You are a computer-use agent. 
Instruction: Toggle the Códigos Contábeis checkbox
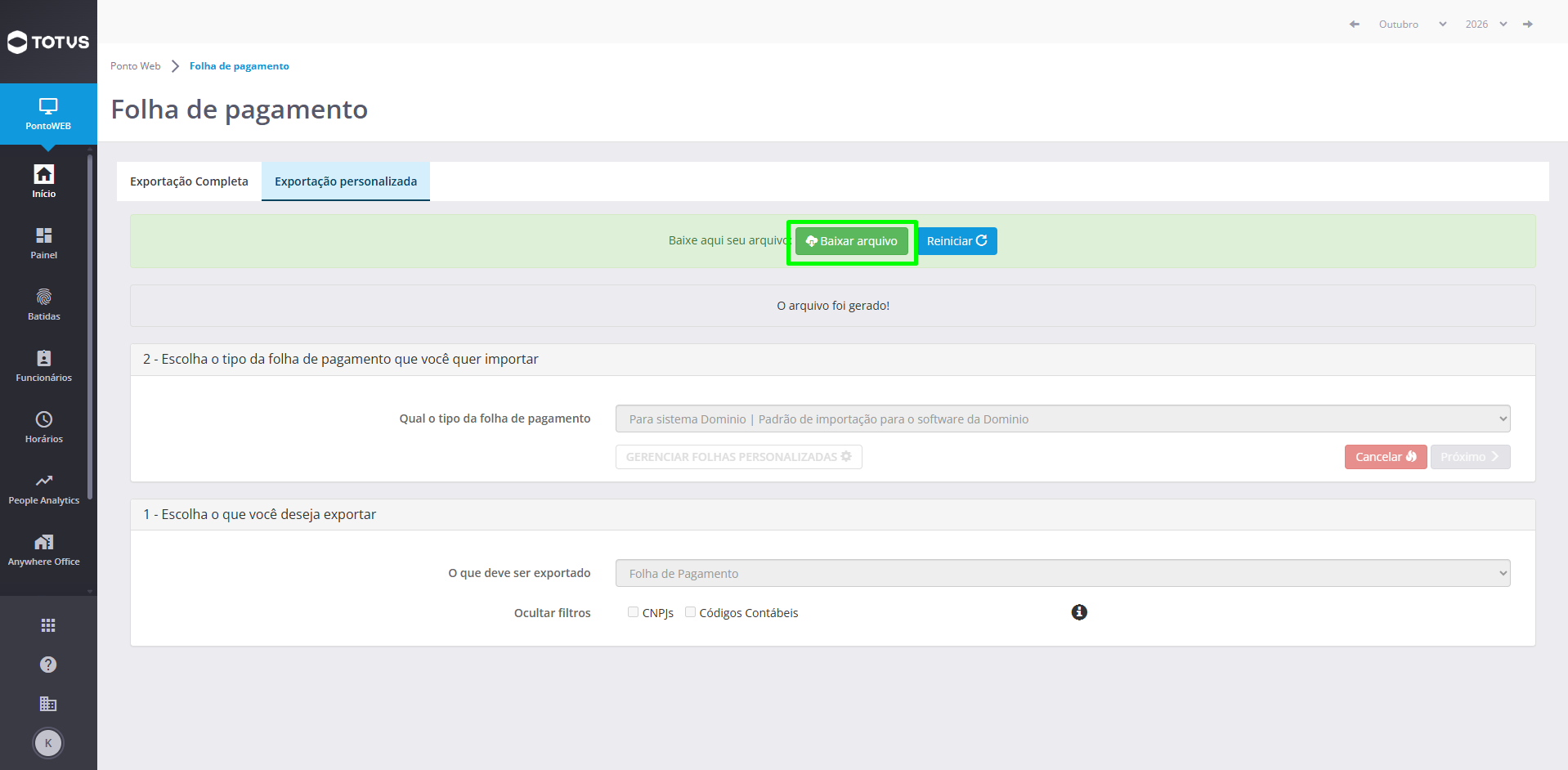(690, 612)
